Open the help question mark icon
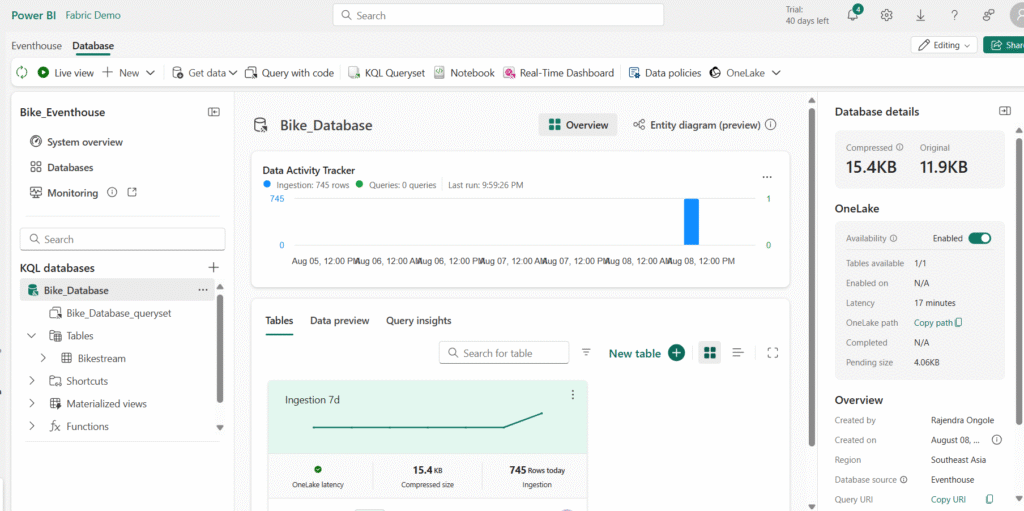This screenshot has height=511, width=1024. [x=954, y=16]
